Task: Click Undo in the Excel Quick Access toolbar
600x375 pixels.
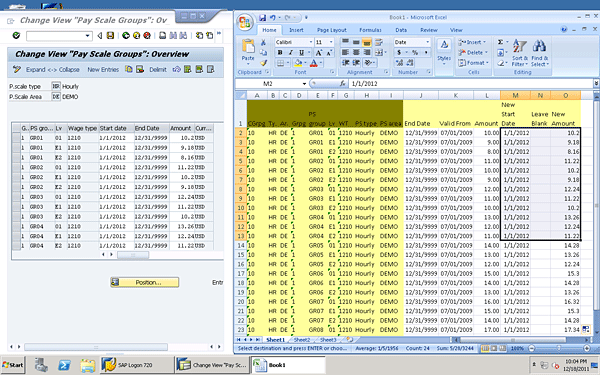Action: point(272,18)
